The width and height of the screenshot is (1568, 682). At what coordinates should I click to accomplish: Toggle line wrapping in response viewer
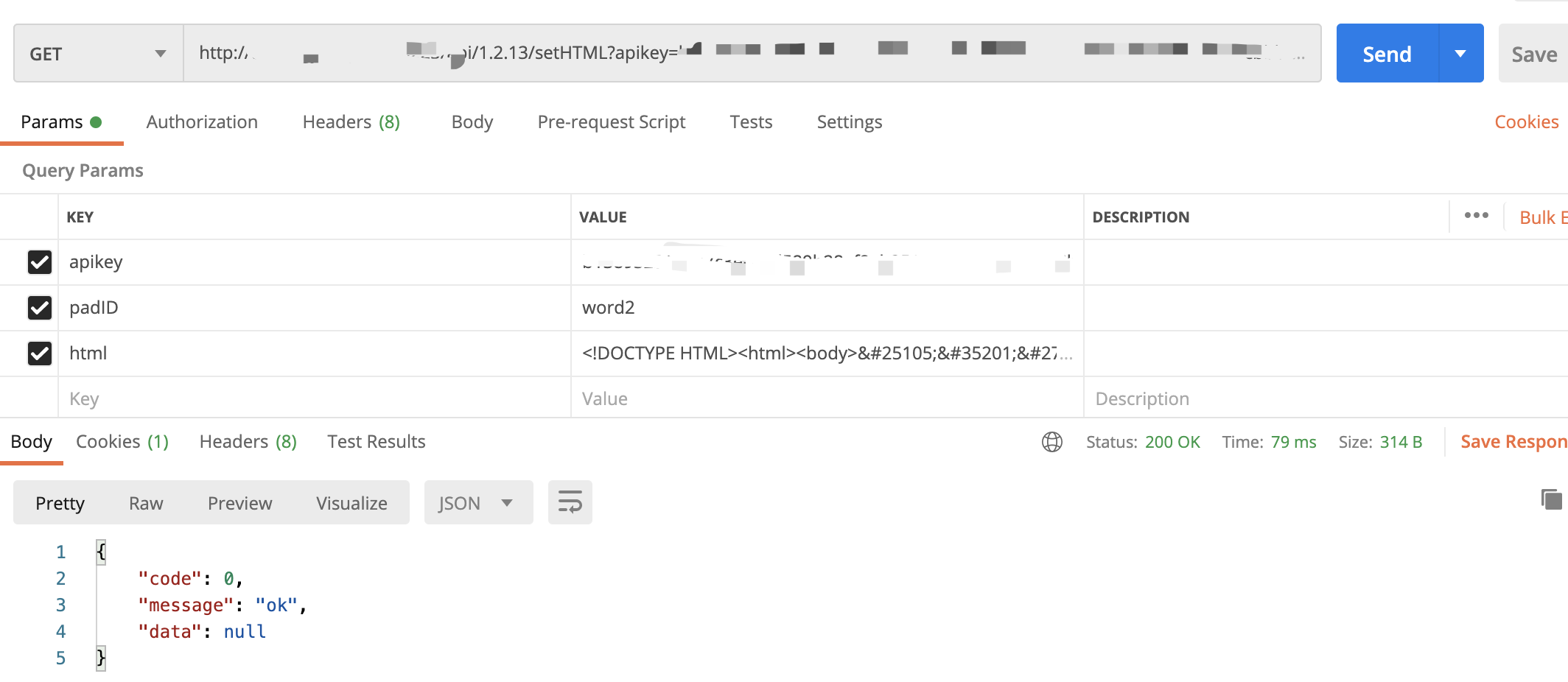point(570,502)
